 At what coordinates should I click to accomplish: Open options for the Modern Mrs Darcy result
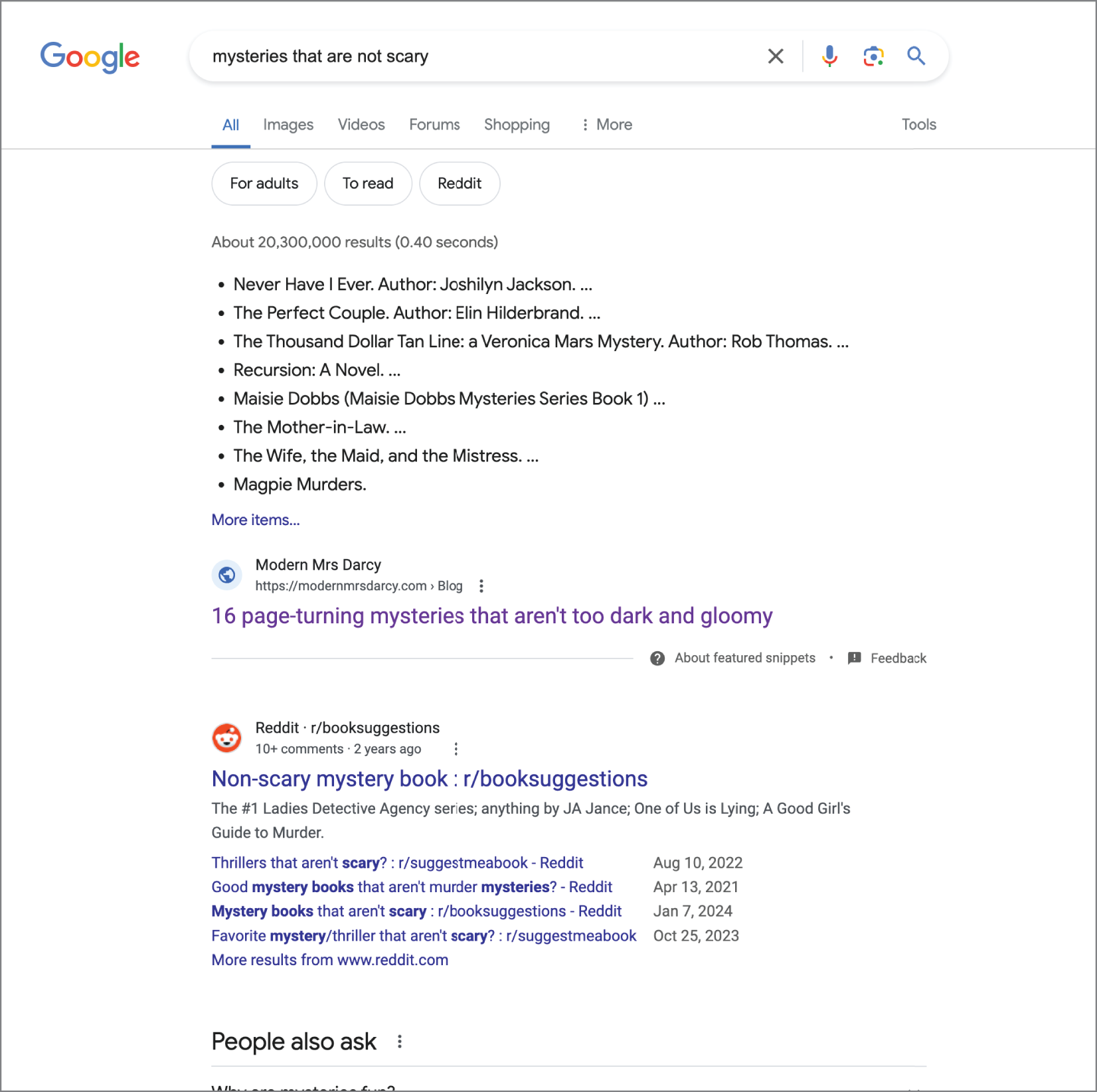tap(481, 586)
